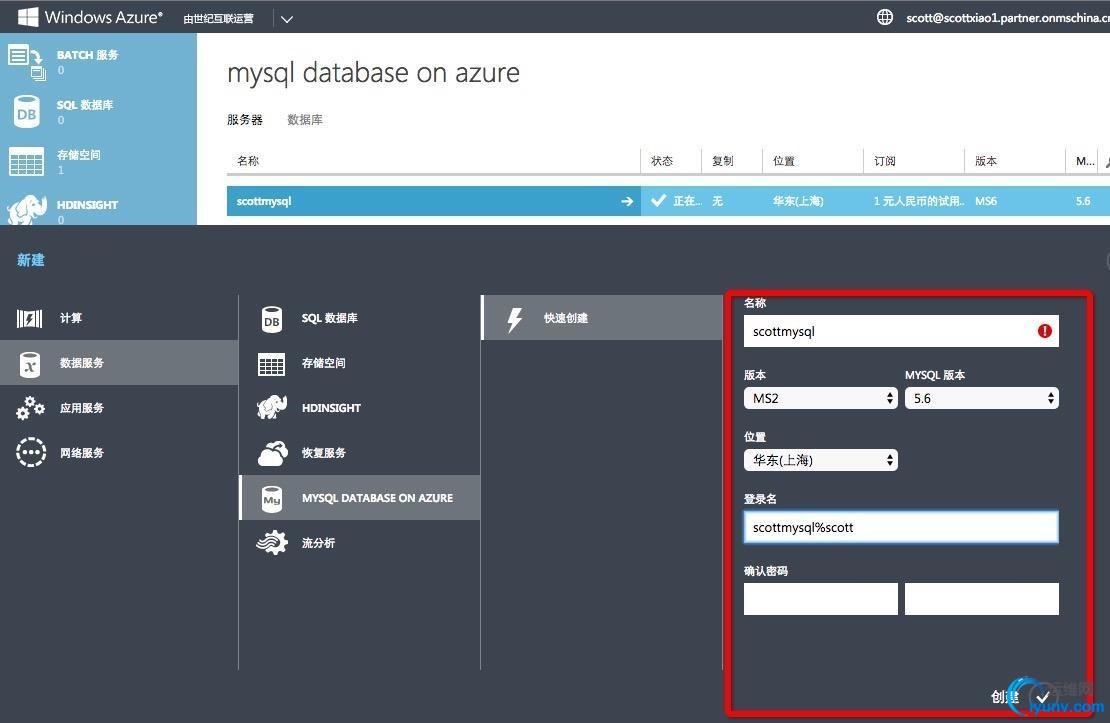Click the red error icon in name field
Viewport: 1110px width, 723px height.
pyautogui.click(x=1045, y=331)
